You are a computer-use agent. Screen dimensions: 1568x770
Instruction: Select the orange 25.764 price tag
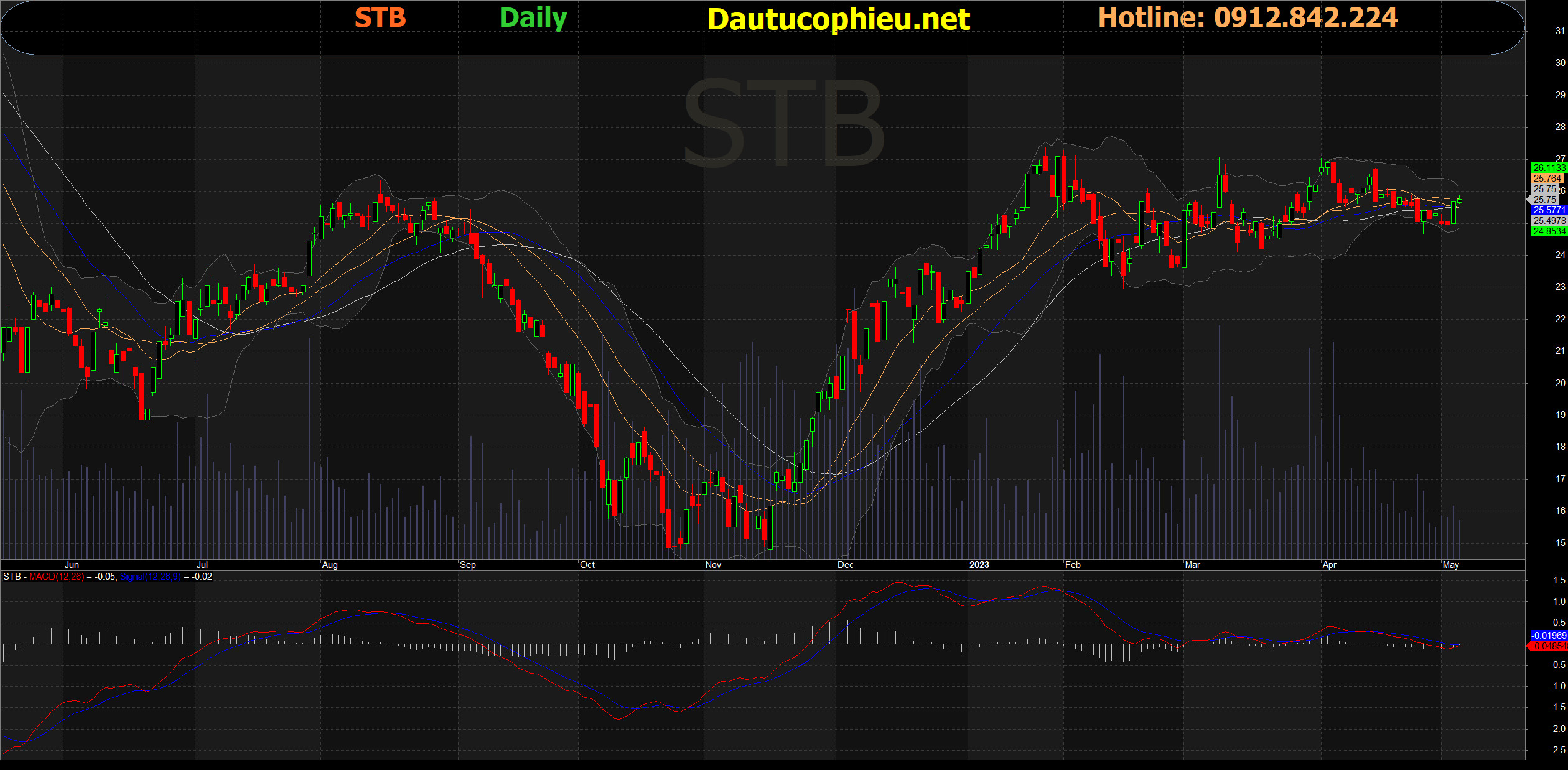[1547, 179]
